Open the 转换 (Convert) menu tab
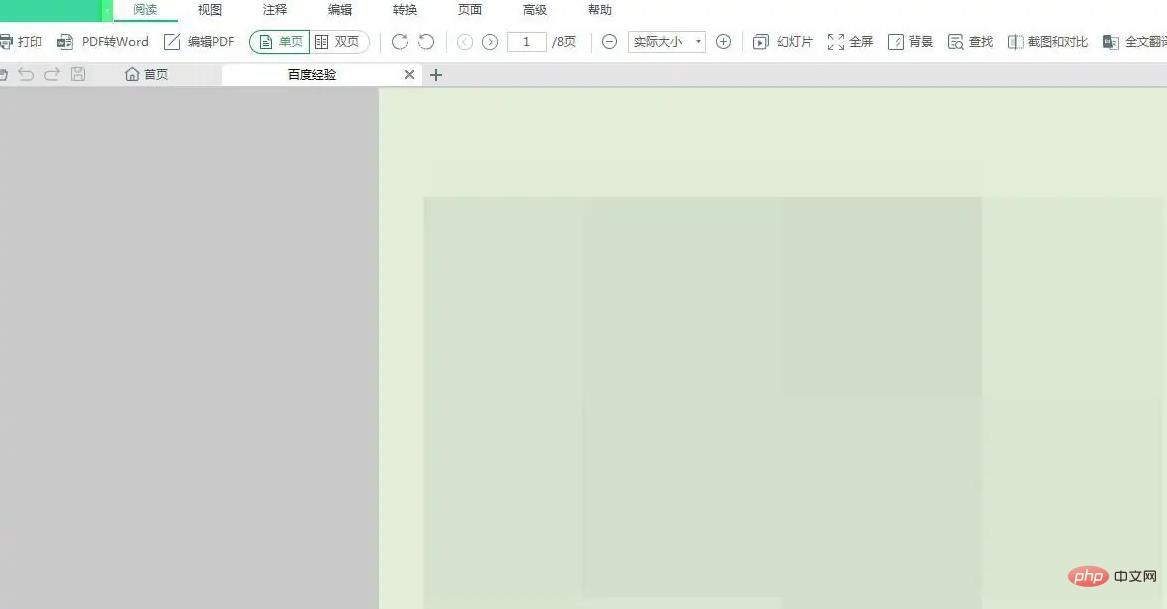This screenshot has height=609, width=1167. point(405,10)
